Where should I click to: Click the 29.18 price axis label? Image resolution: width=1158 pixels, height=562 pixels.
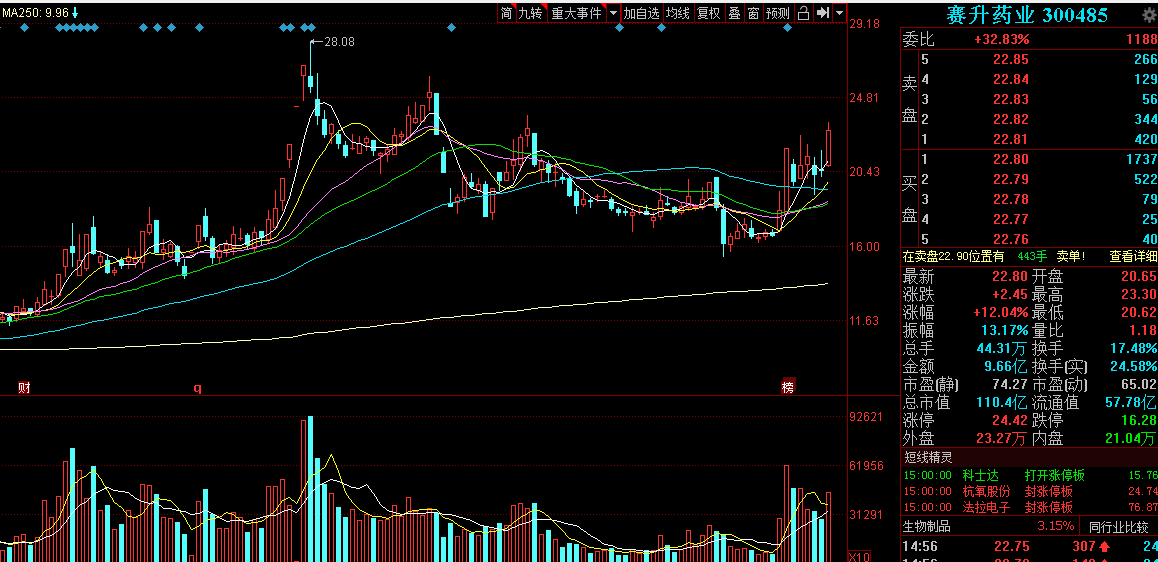point(865,24)
